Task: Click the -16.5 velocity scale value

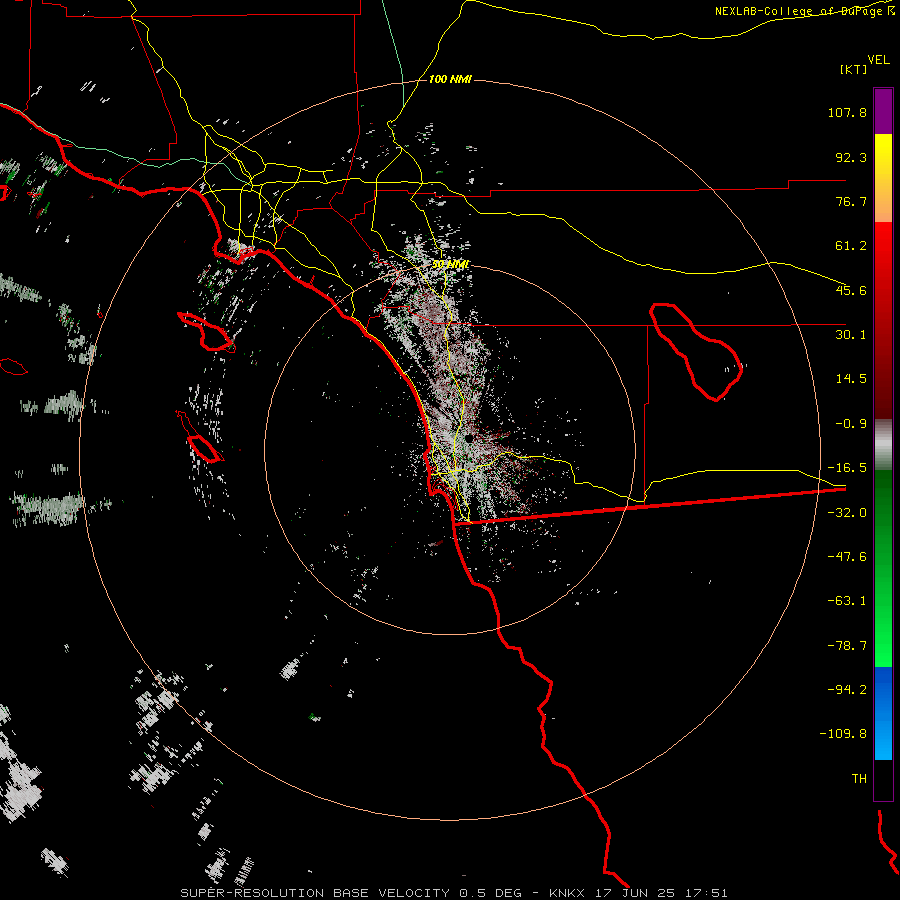Action: (x=847, y=468)
